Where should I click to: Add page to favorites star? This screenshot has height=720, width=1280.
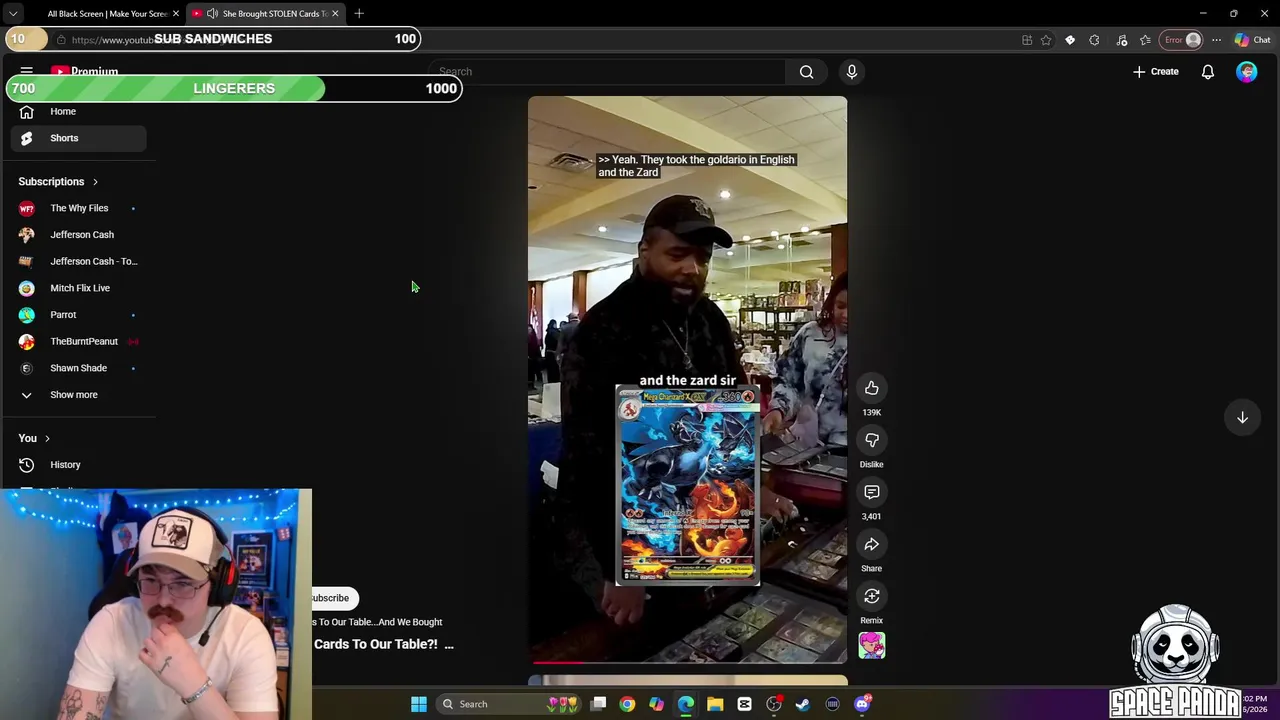point(1046,40)
